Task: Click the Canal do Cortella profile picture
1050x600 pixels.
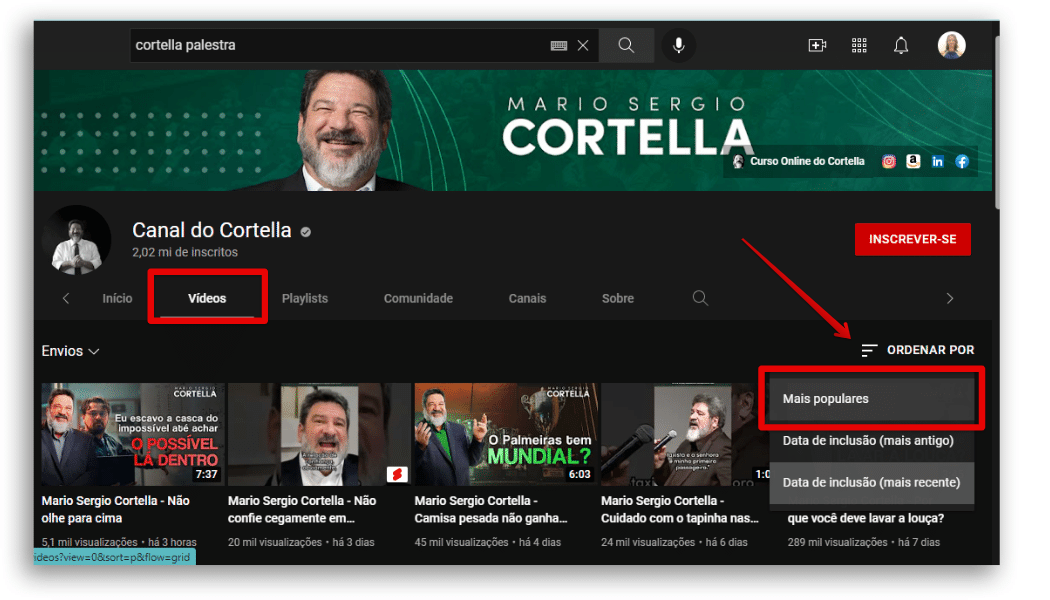Action: click(76, 240)
